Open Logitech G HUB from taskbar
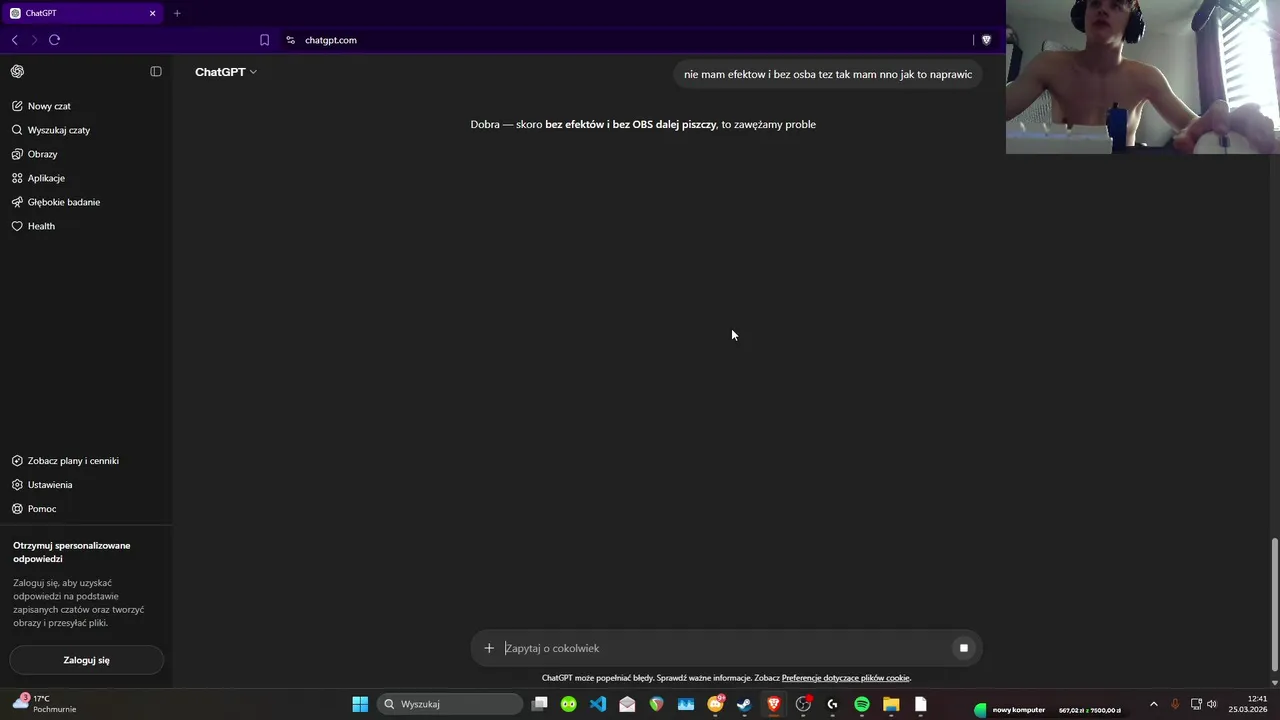This screenshot has width=1280, height=720. [x=832, y=704]
